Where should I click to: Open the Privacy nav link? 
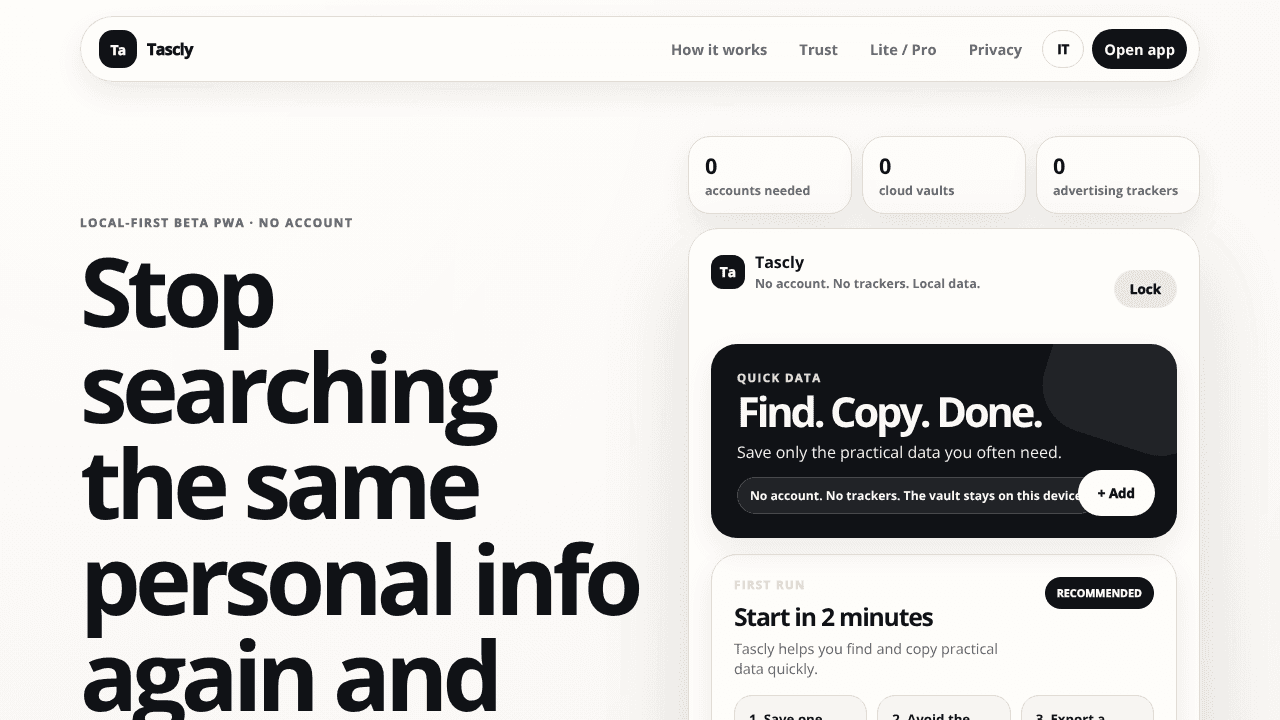(x=995, y=49)
